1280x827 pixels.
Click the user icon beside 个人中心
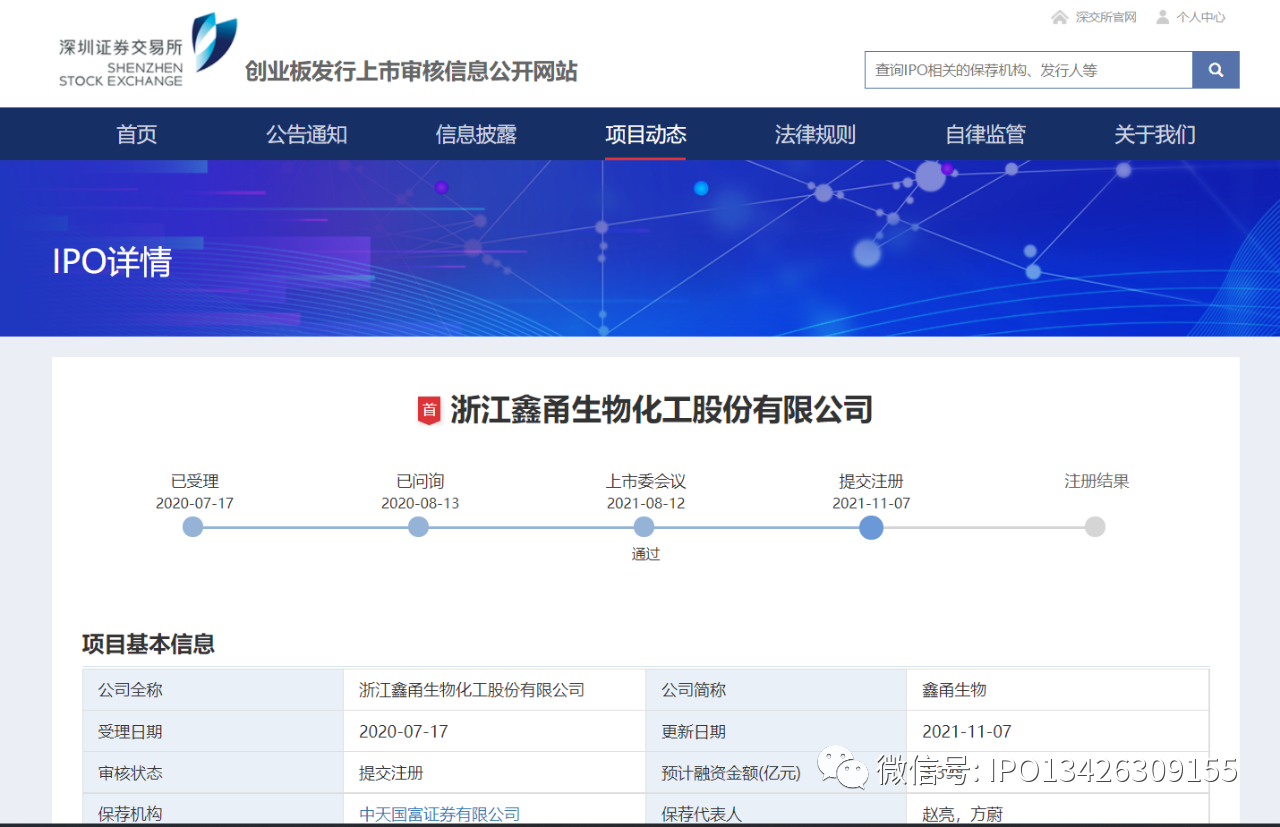(x=1162, y=17)
